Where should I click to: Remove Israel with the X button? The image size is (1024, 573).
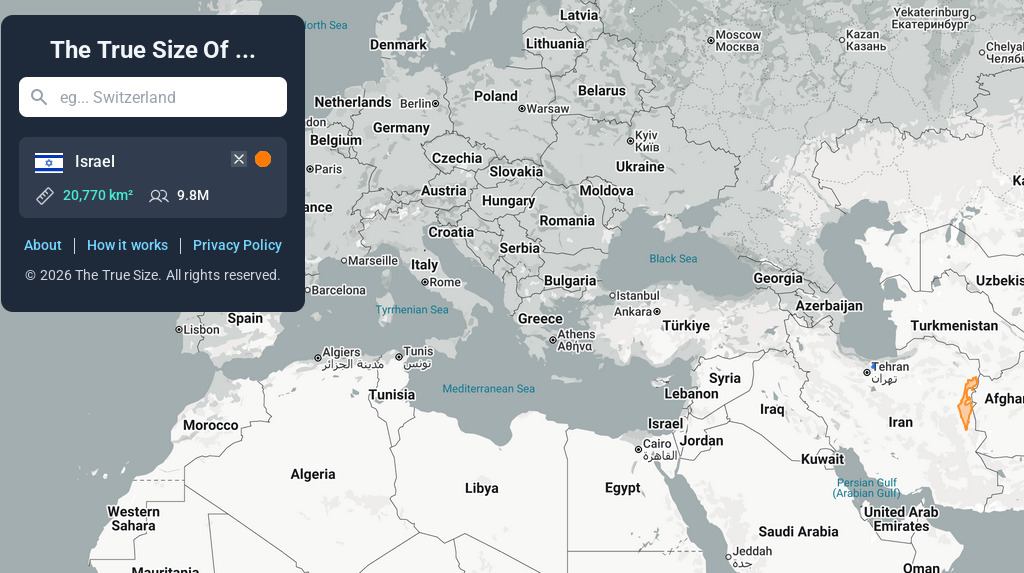pos(239,159)
